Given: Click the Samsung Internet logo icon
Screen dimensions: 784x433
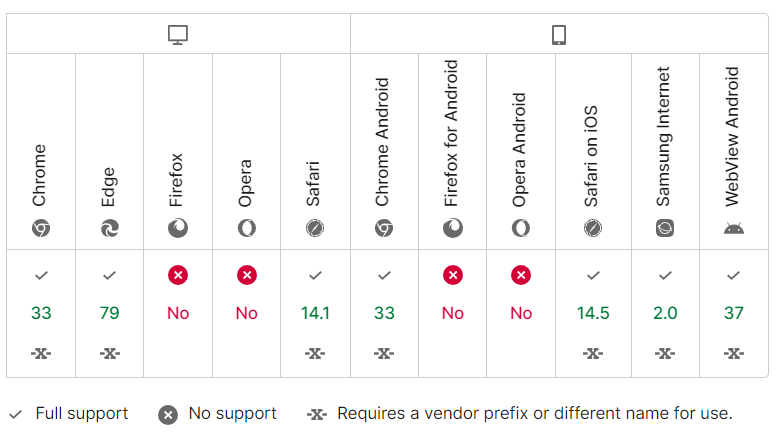Looking at the screenshot, I should point(665,228).
